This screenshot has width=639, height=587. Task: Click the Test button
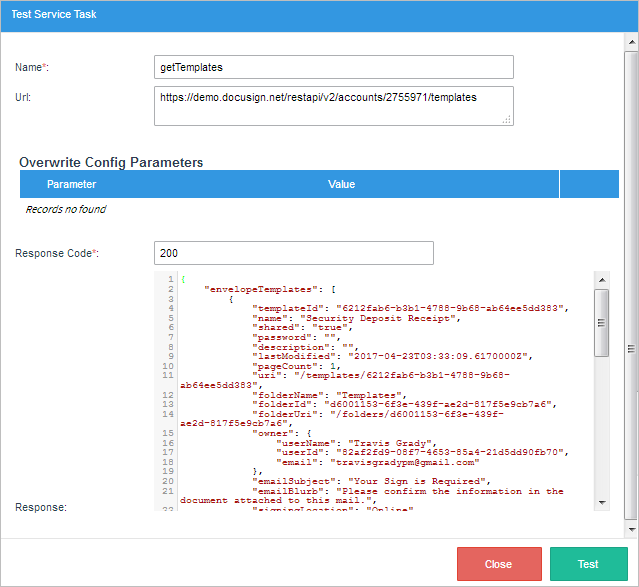tap(588, 564)
